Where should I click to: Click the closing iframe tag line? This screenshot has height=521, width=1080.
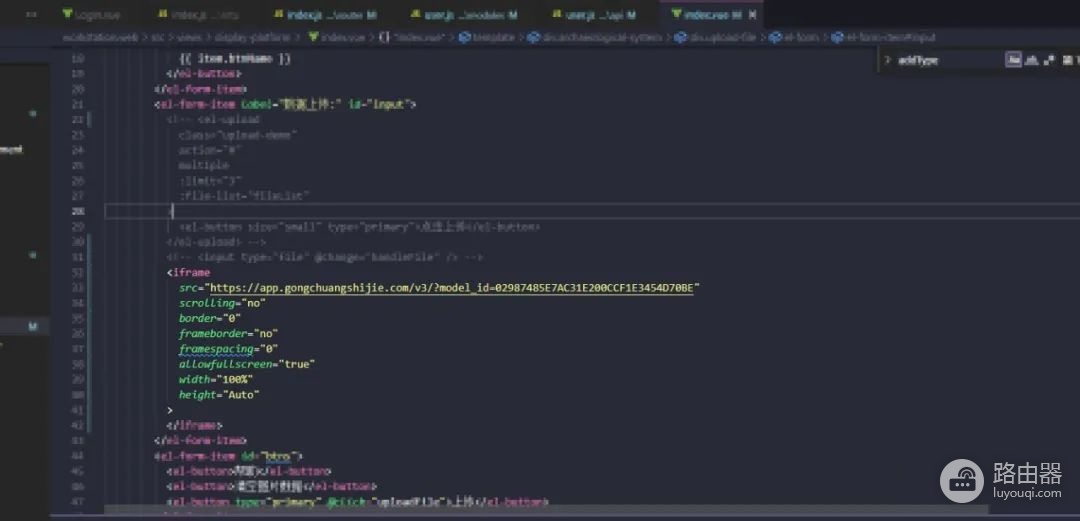tap(194, 426)
